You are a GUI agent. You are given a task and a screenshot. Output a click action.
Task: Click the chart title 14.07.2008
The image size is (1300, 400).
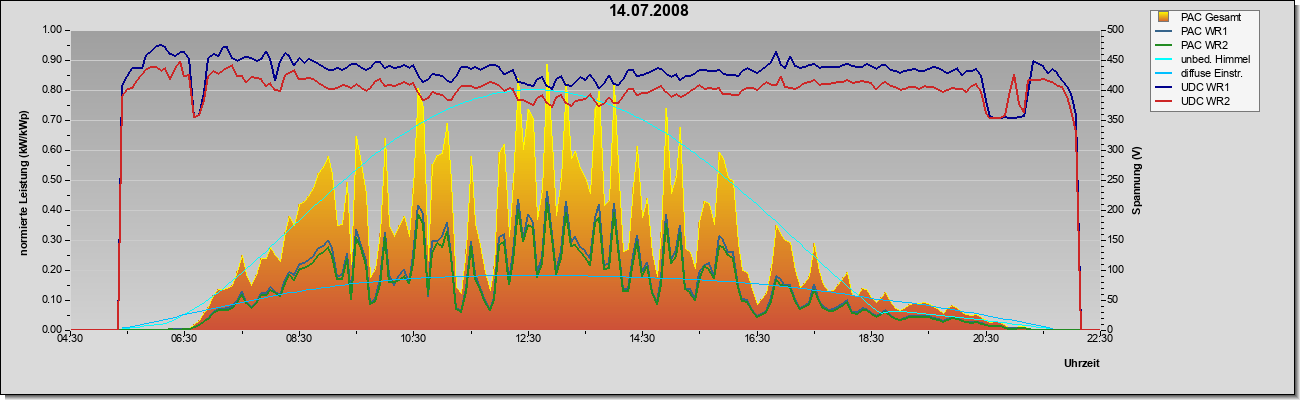click(x=649, y=10)
